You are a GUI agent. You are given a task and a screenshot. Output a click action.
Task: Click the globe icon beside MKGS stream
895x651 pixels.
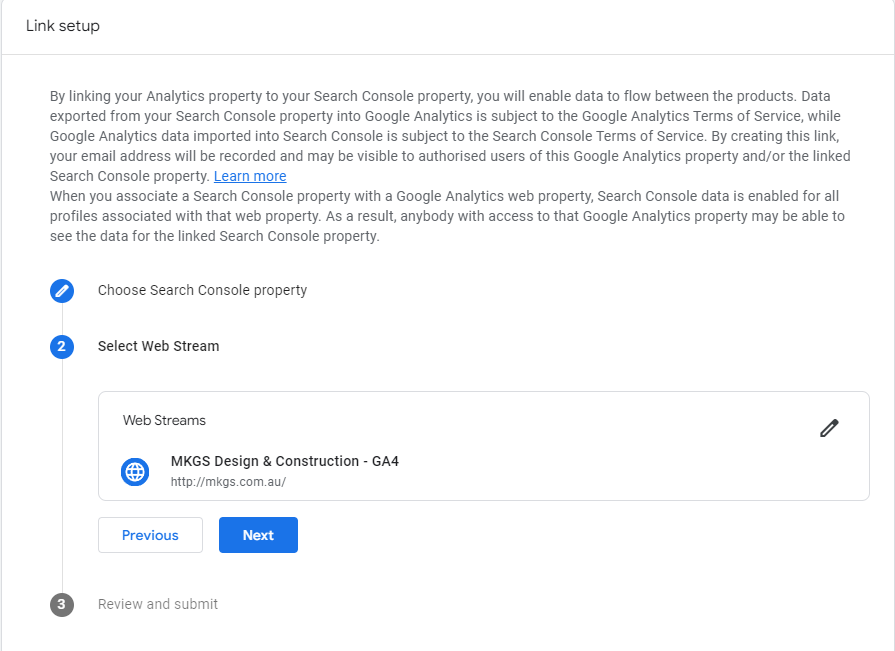[x=135, y=471]
